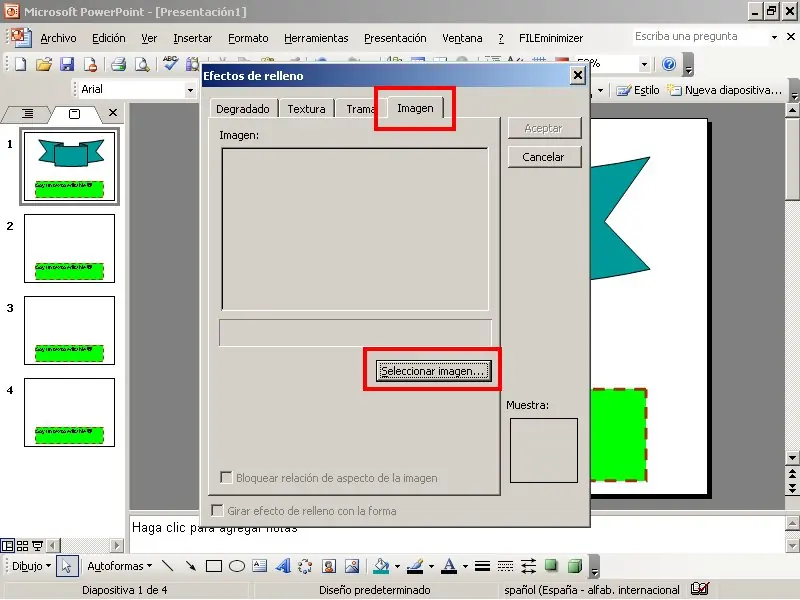Open Line Style options
This screenshot has width=800, height=600.
pos(482,566)
